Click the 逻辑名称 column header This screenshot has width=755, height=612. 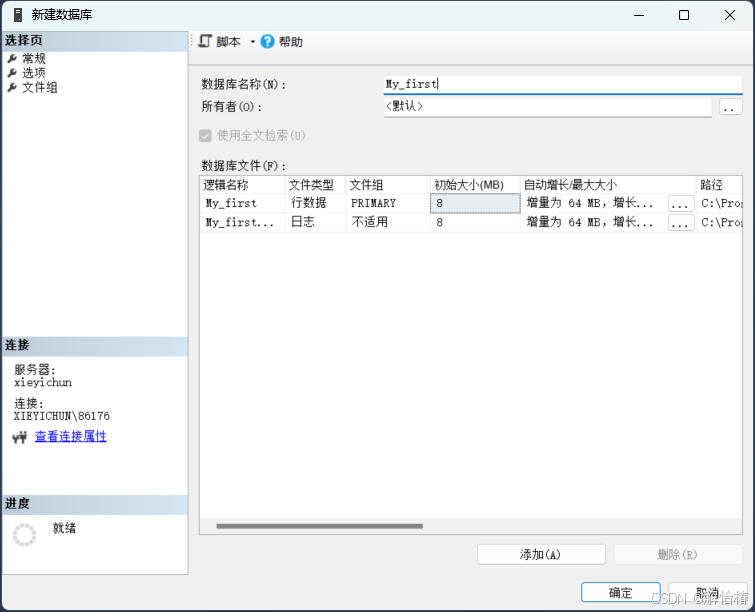tap(242, 185)
